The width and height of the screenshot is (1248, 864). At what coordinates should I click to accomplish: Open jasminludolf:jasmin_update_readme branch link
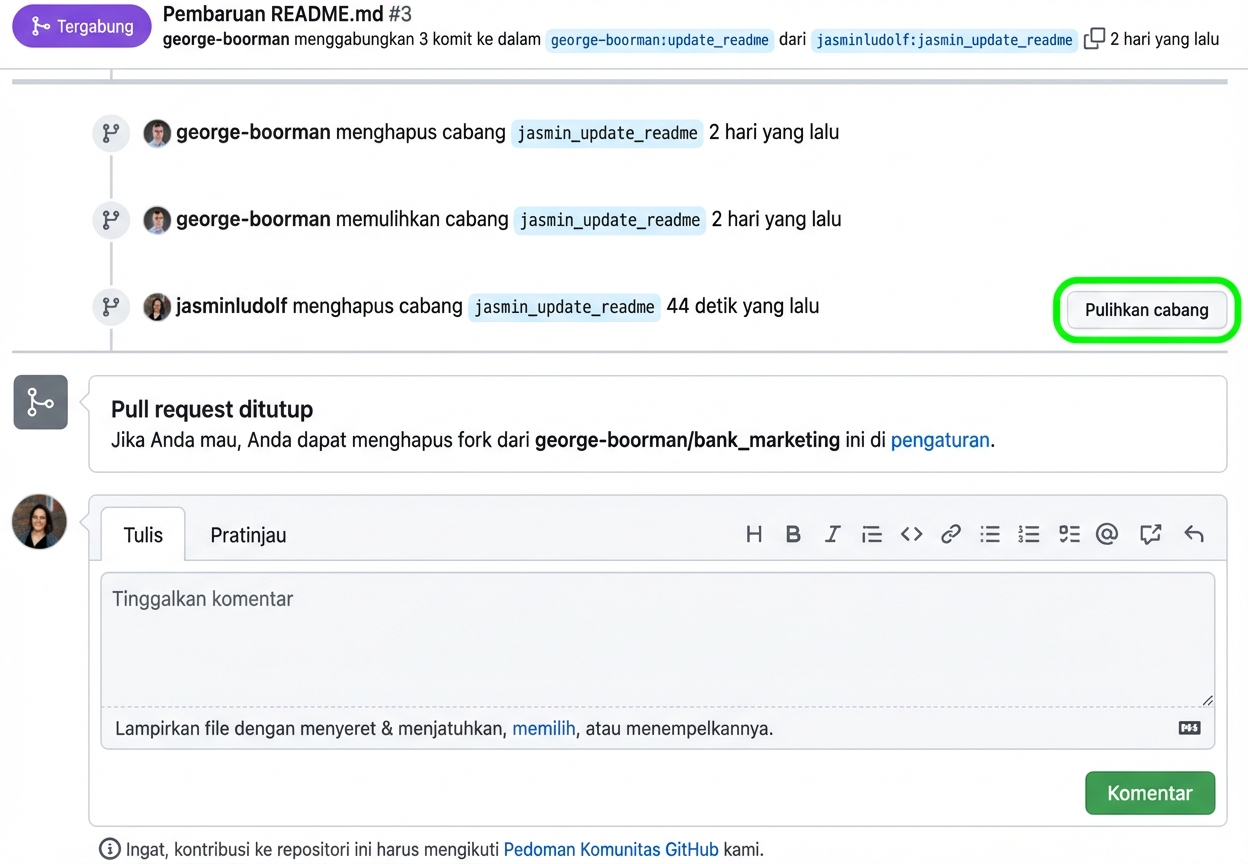pos(945,40)
